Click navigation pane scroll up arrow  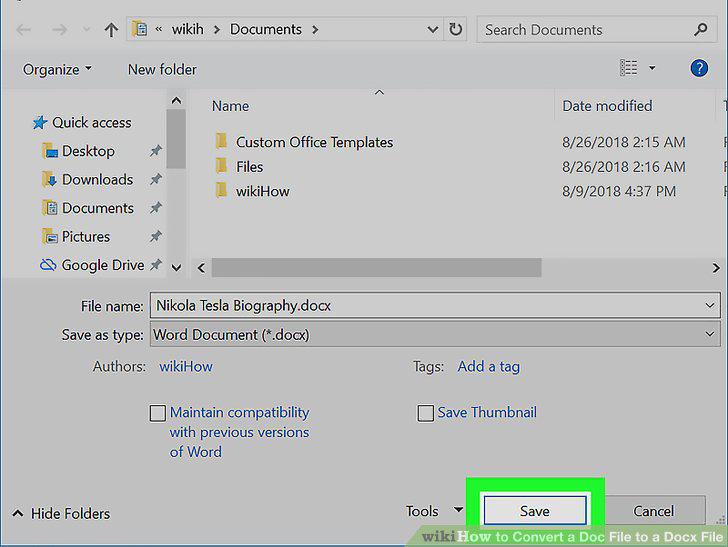click(x=176, y=100)
